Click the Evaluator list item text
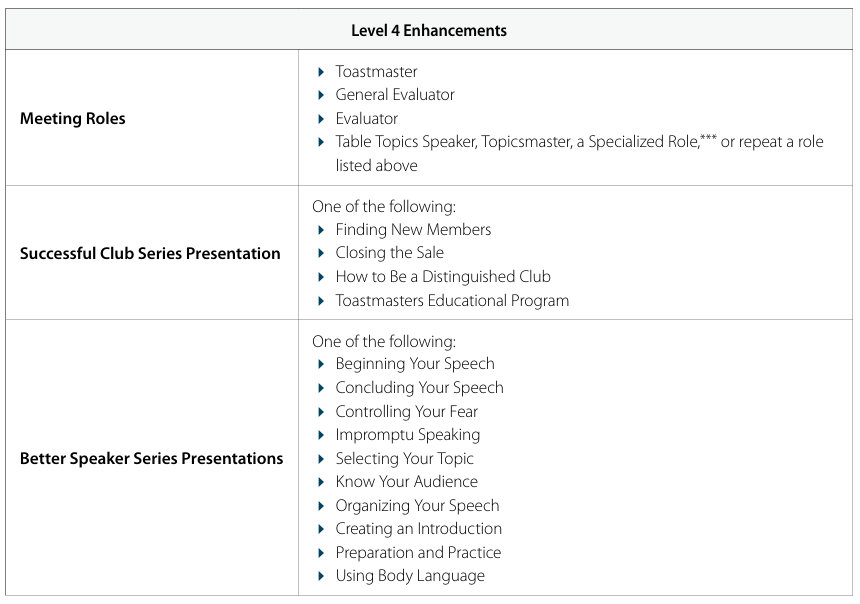The height and width of the screenshot is (604, 860). pos(366,119)
